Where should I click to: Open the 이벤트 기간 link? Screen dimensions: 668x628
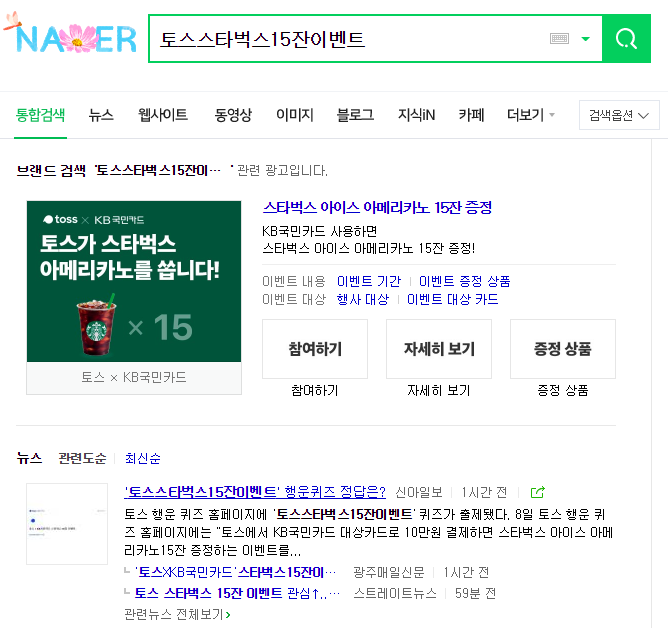pyautogui.click(x=369, y=281)
